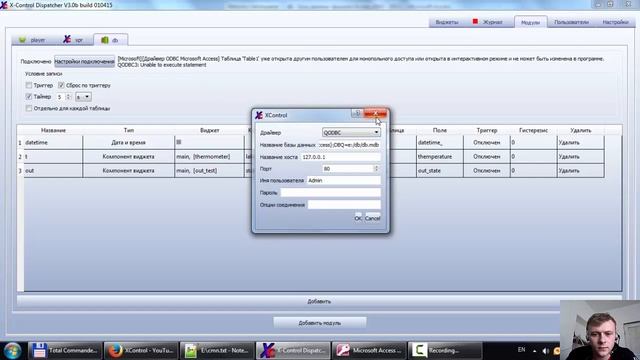
Task: Select the main, [thermometer] widget cell
Action: [x=209, y=156]
